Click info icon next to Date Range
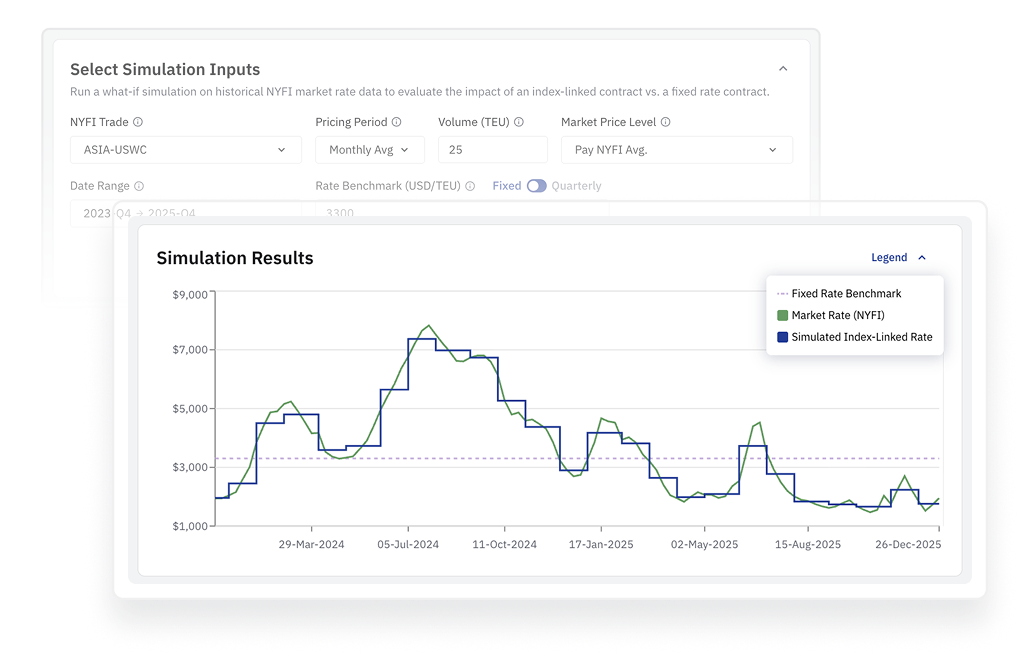Image resolution: width=1028 pixels, height=662 pixels. click(x=139, y=186)
